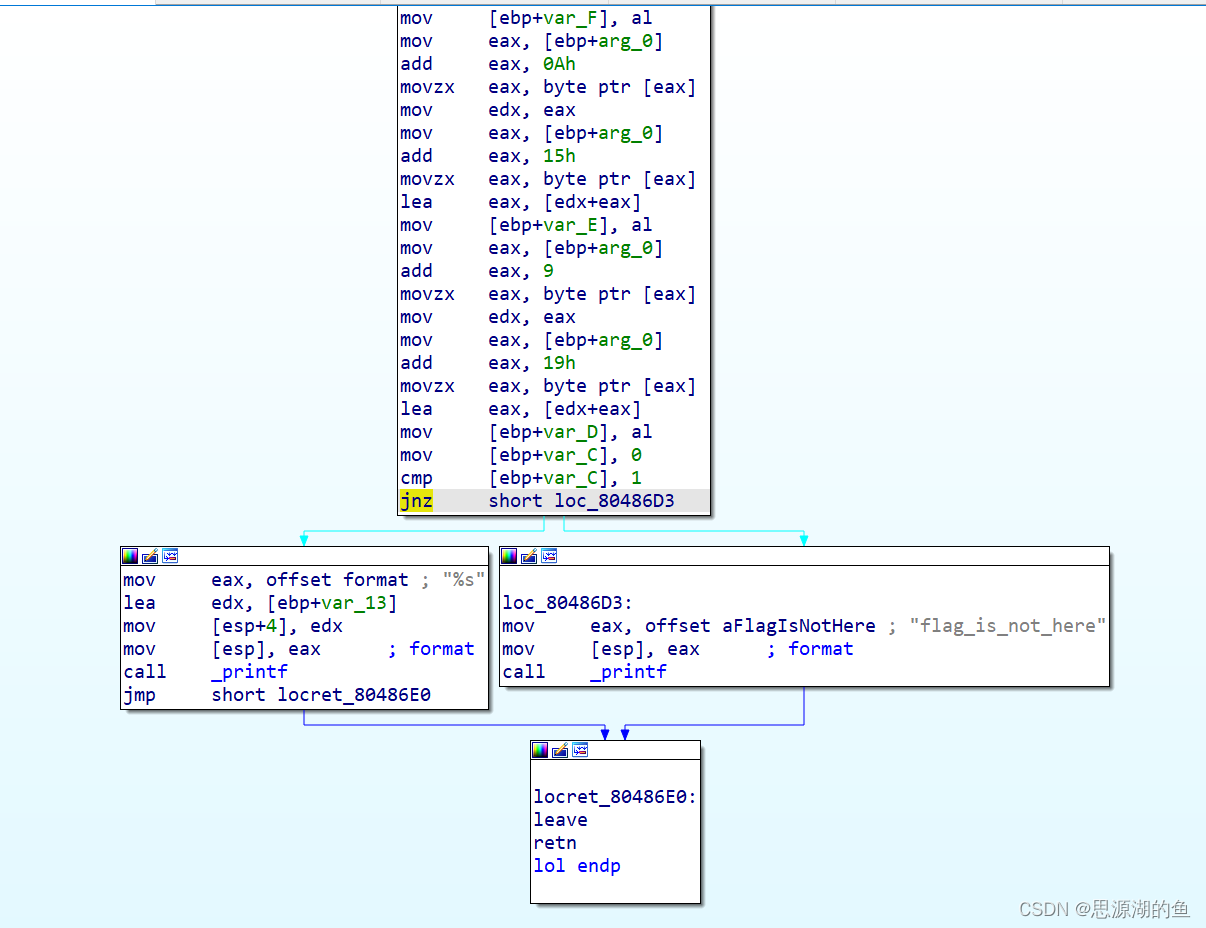Click the third header icon on the "%s" printf node

(170, 556)
